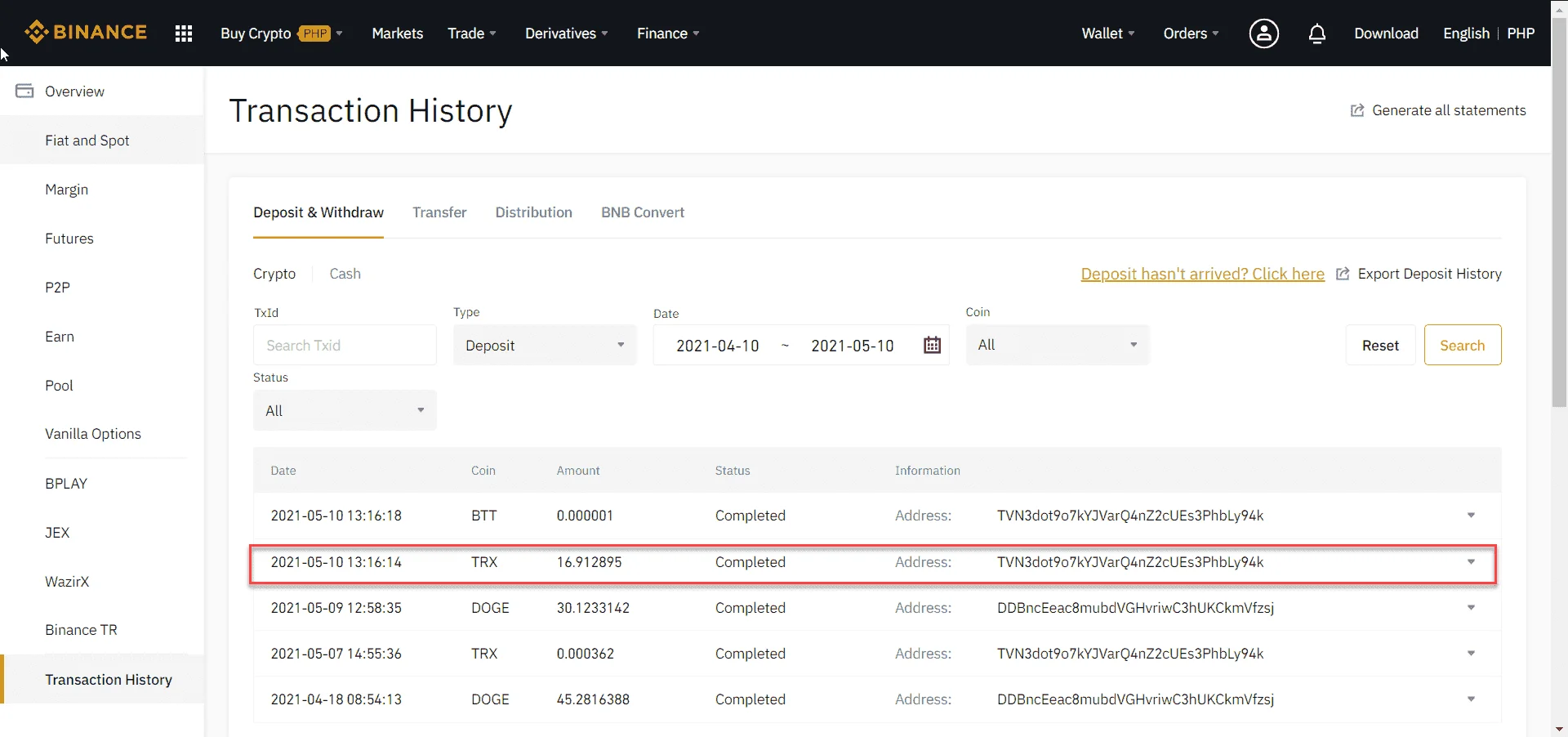The height and width of the screenshot is (737, 1568).
Task: Select the Cash sub-tab
Action: (345, 274)
